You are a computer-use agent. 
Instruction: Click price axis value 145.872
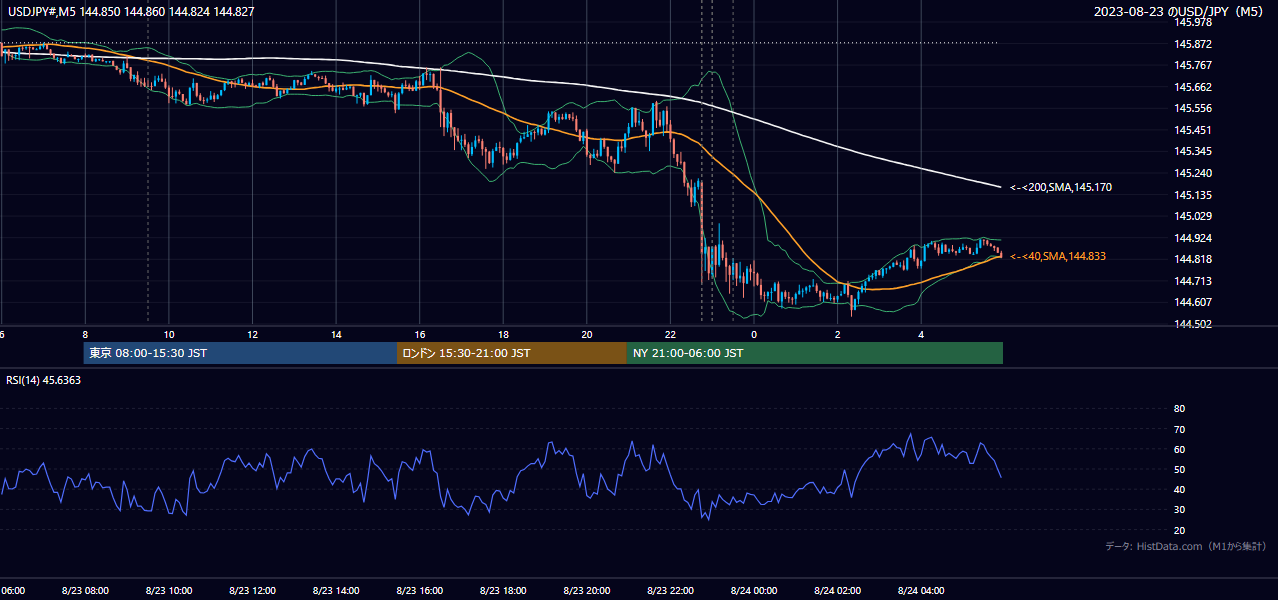click(1192, 44)
